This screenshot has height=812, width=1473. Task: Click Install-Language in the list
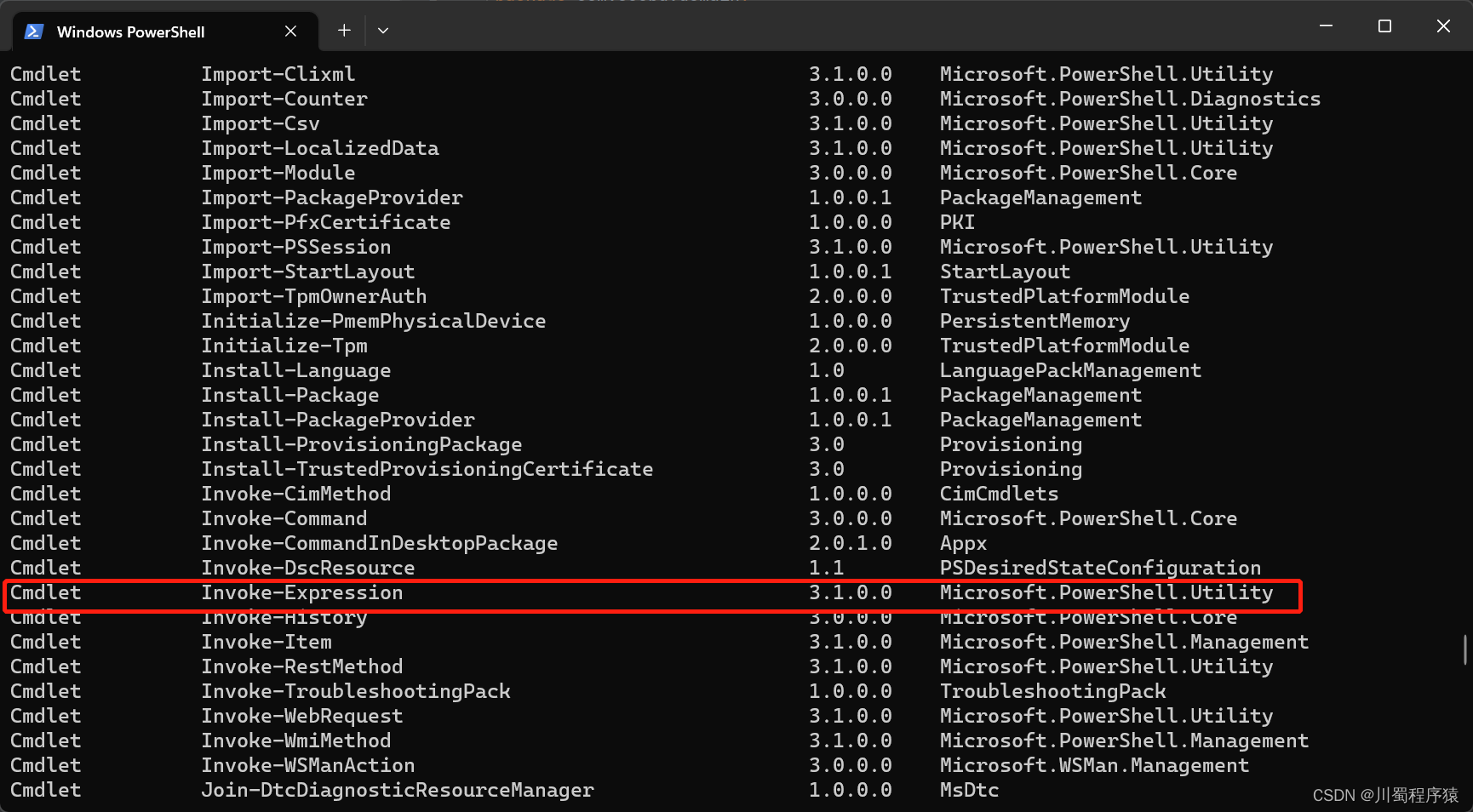click(296, 370)
